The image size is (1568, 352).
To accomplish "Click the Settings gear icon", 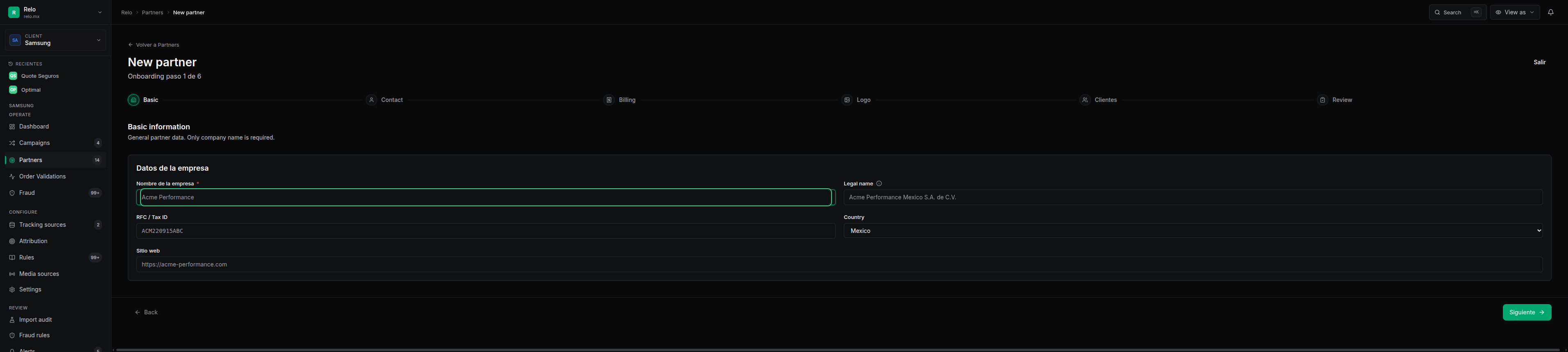I will click(x=11, y=290).
